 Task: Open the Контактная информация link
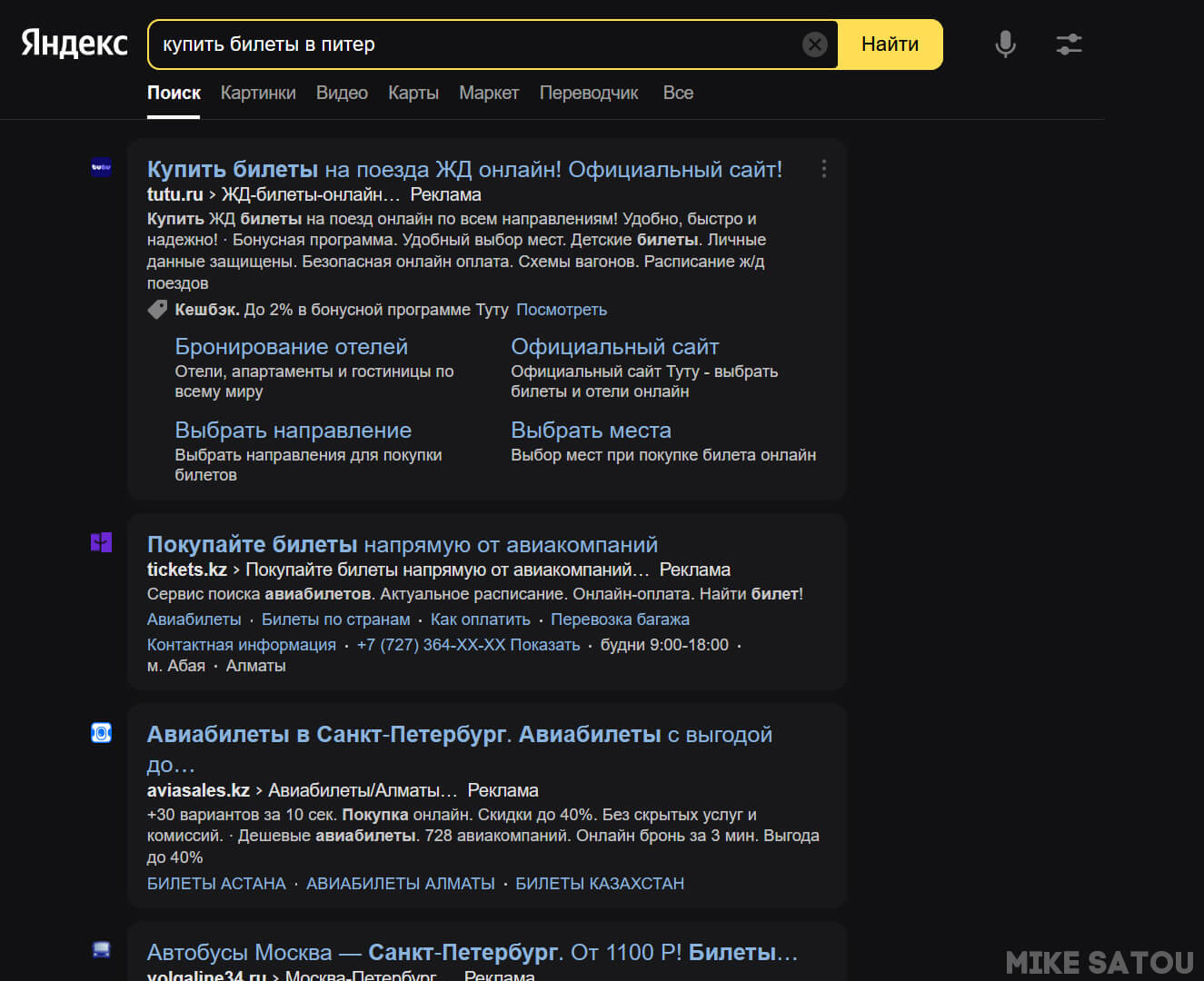[x=242, y=645]
